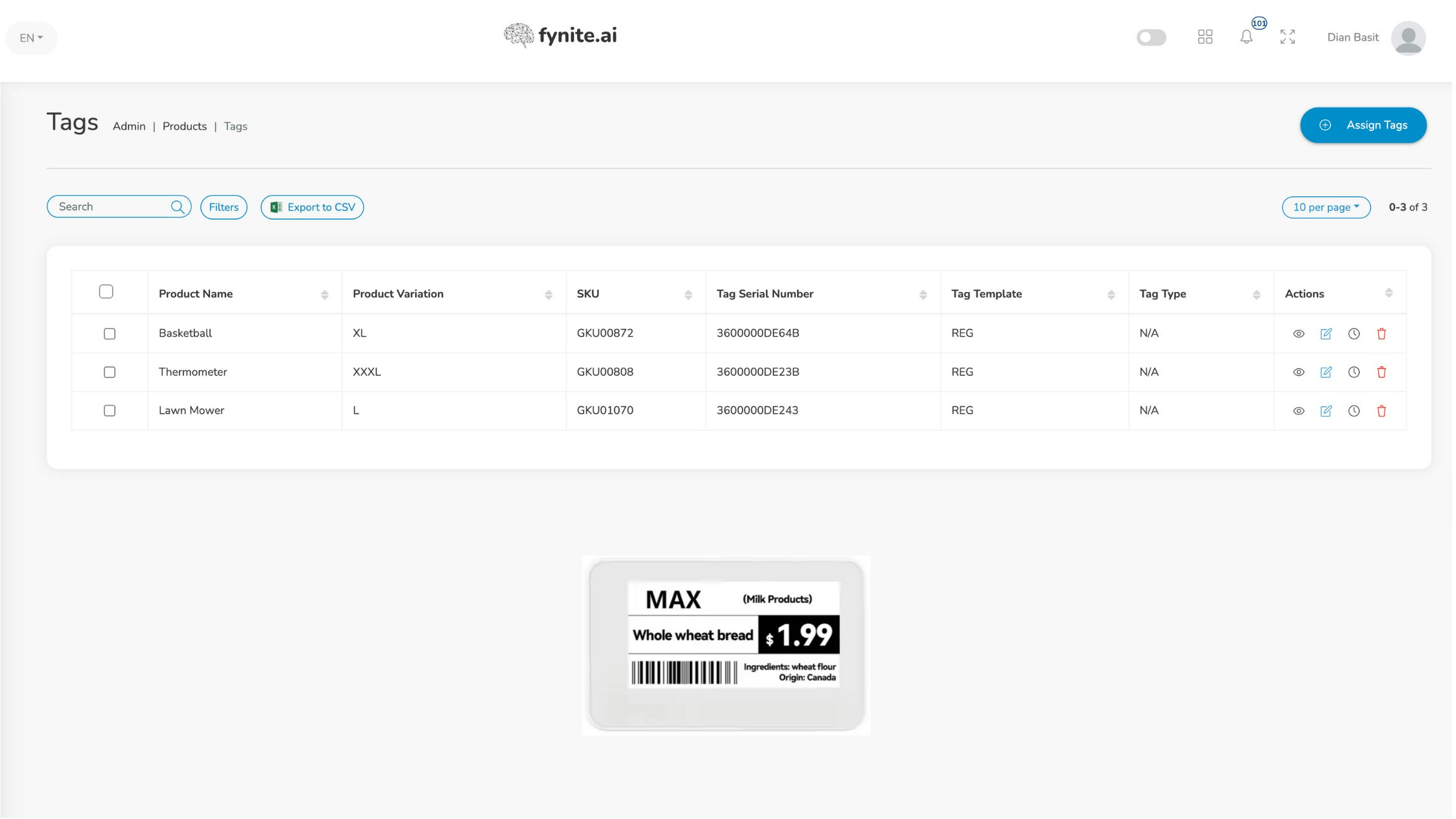Screen dimensions: 1456x819
Task: Click the price tag preview image
Action: click(x=727, y=646)
